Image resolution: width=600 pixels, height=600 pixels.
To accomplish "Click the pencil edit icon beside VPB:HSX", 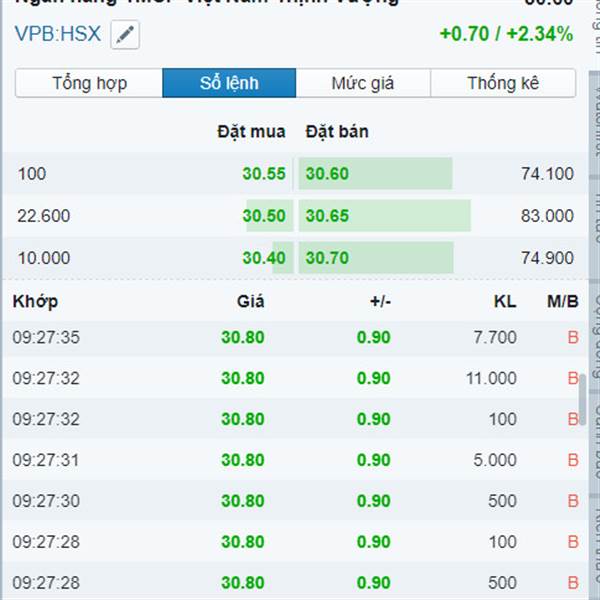I will pos(125,34).
